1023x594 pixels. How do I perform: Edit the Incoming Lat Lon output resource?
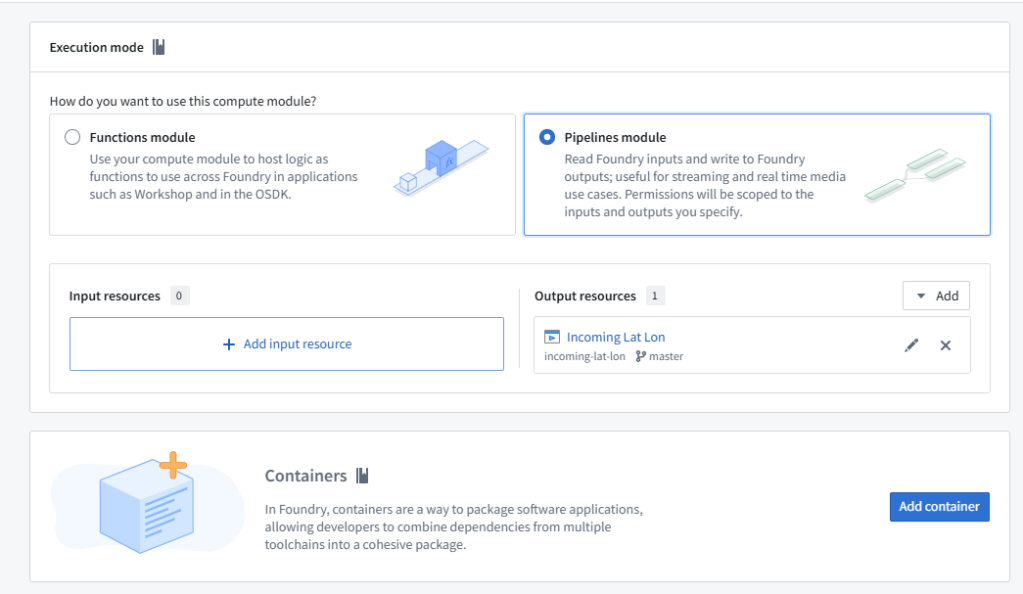[x=911, y=345]
